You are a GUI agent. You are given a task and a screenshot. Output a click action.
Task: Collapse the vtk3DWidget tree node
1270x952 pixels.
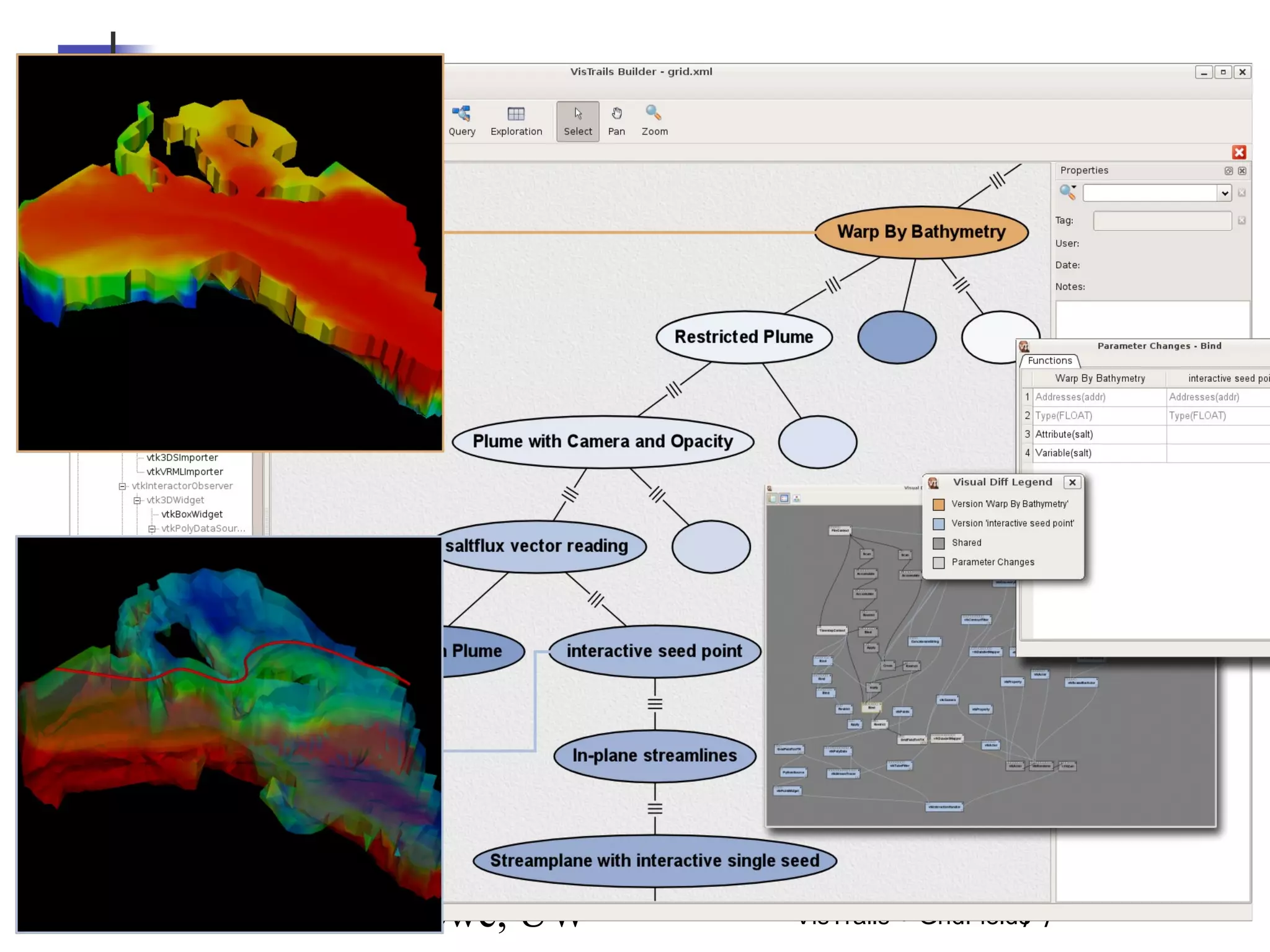[138, 500]
